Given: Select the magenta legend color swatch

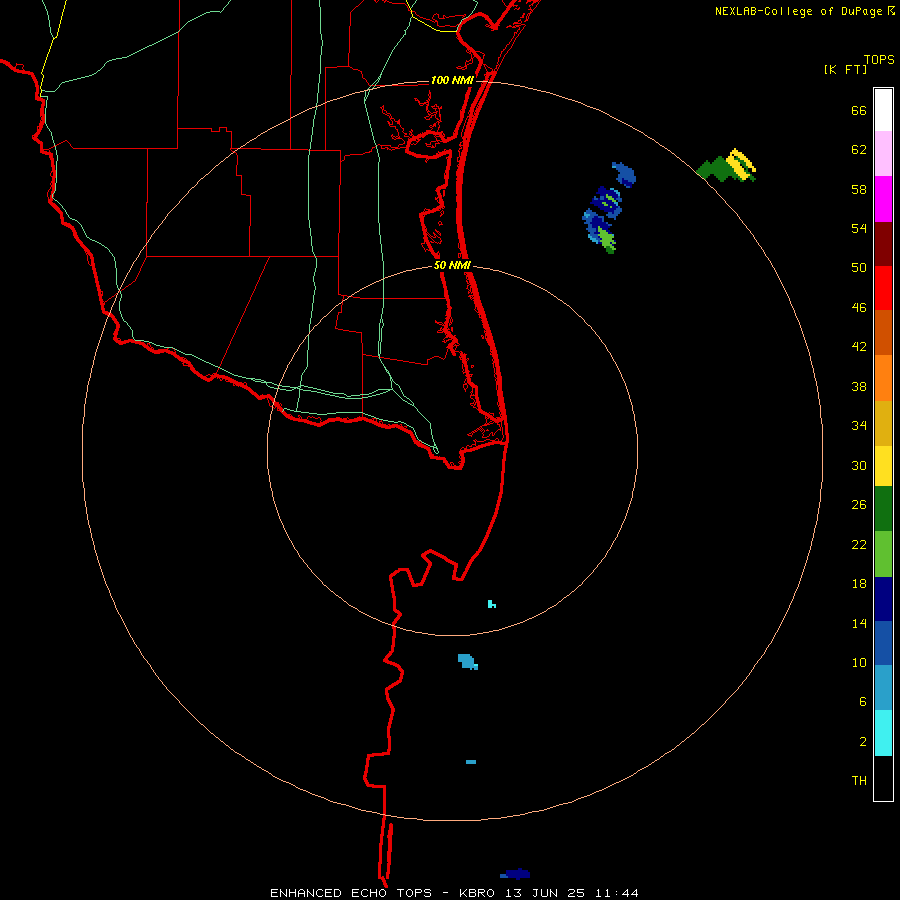Looking at the screenshot, I should pyautogui.click(x=883, y=199).
